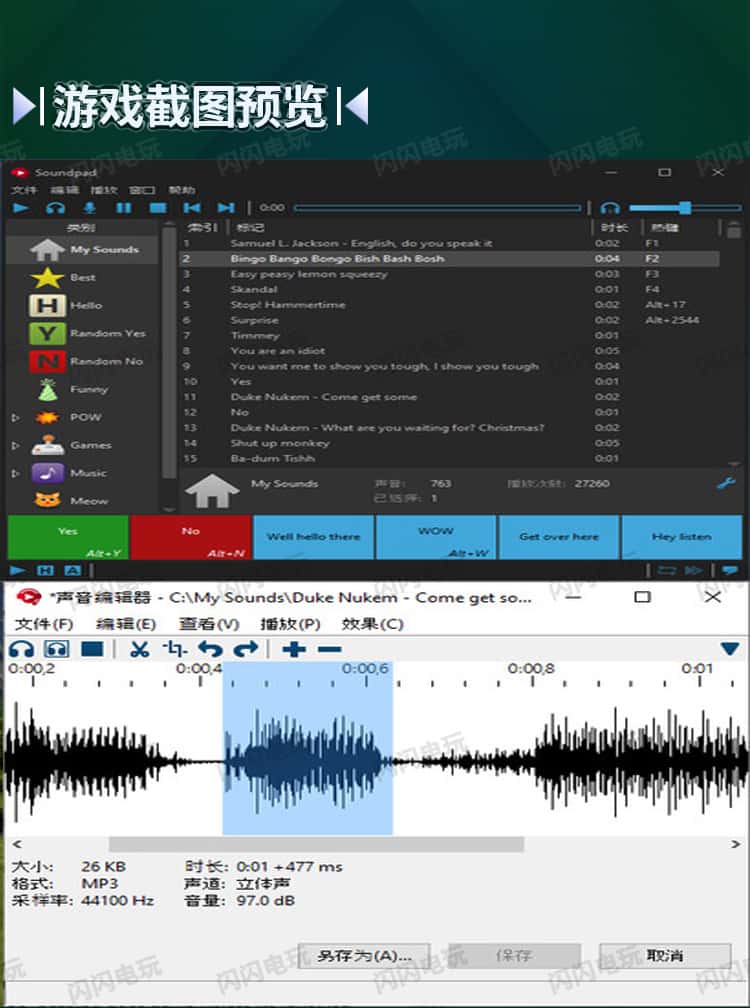Expand the Games category tree arrow
Image resolution: width=750 pixels, height=1008 pixels.
click(x=15, y=445)
